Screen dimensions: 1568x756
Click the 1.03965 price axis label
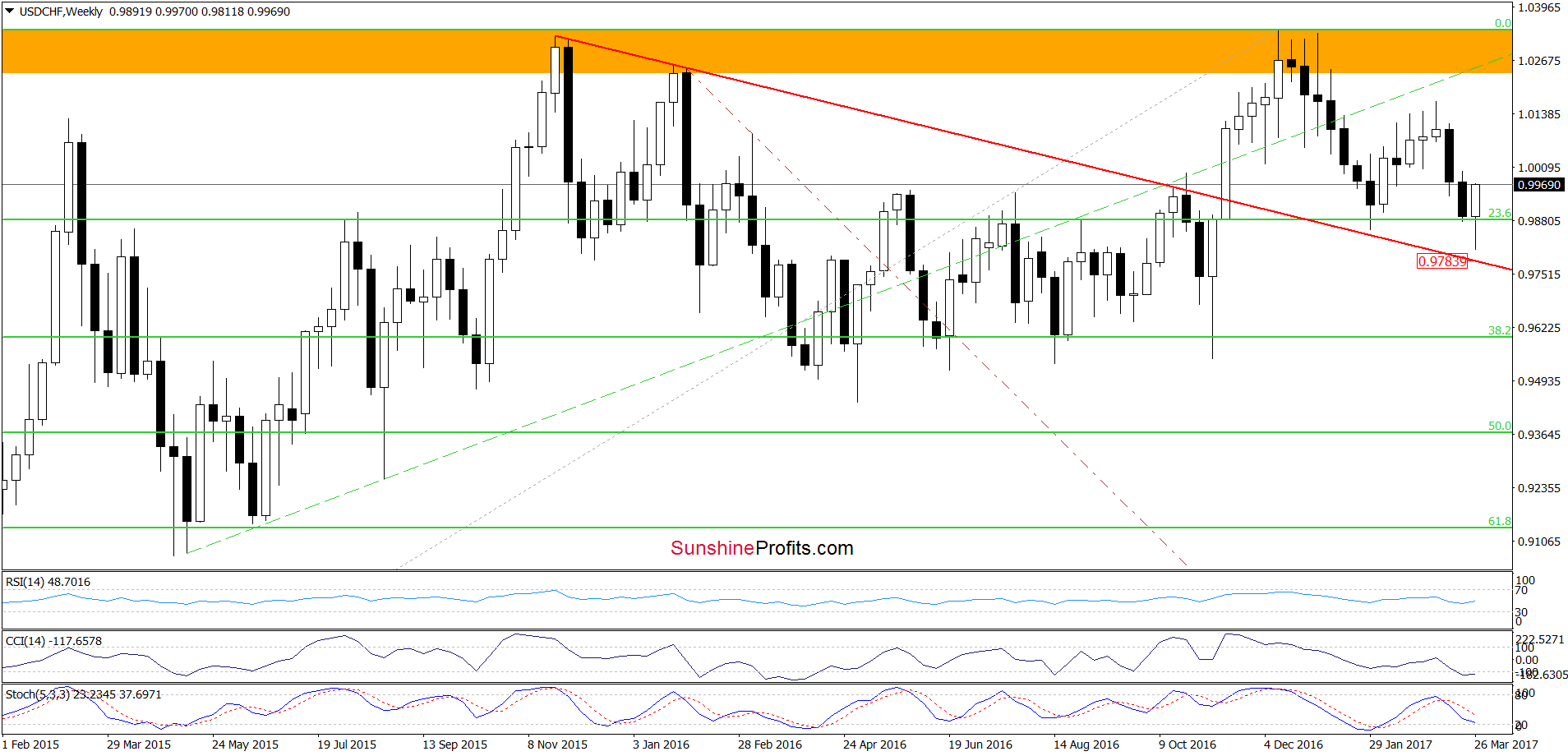click(1538, 7)
